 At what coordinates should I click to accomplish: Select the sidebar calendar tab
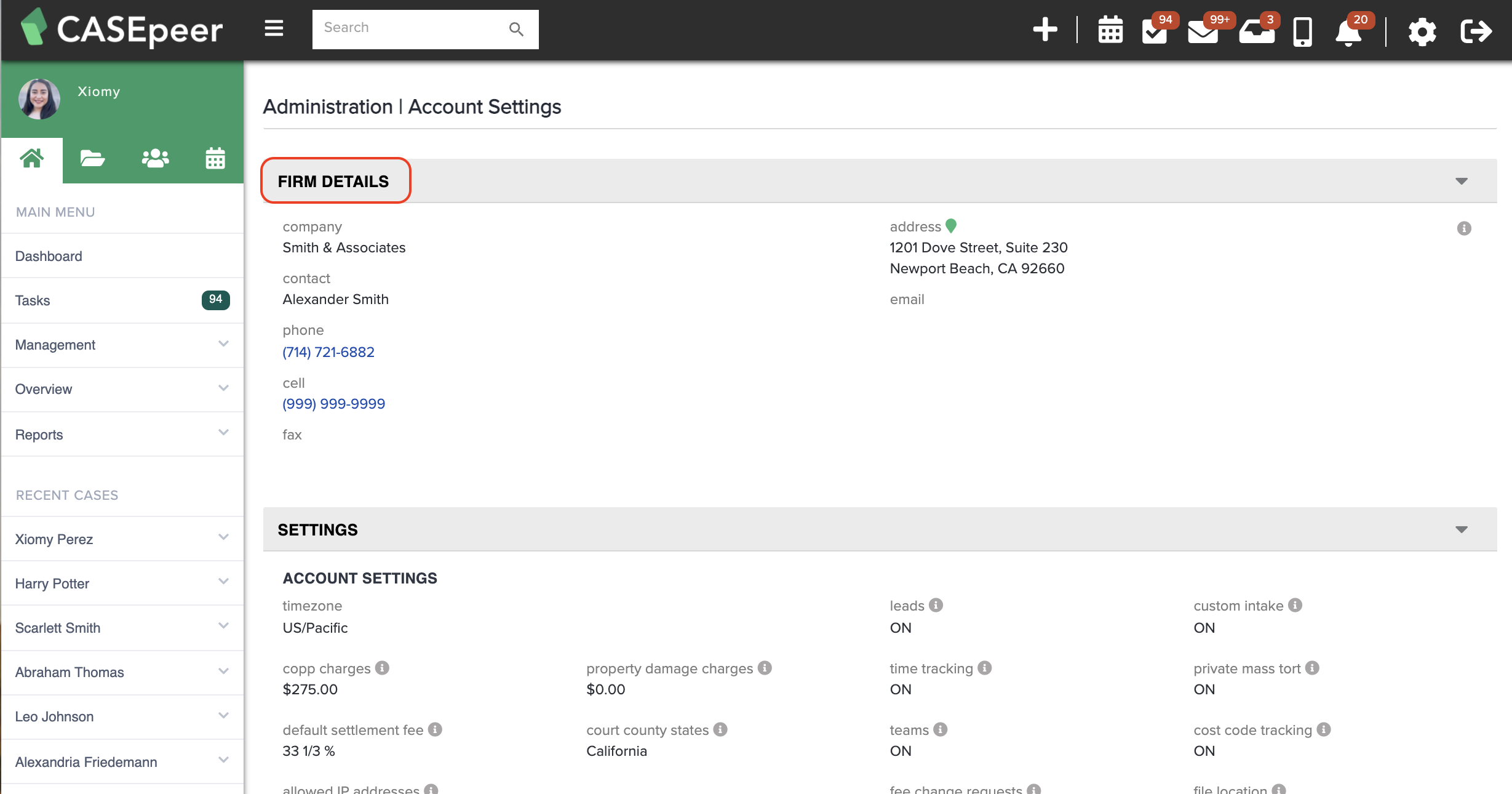[215, 159]
